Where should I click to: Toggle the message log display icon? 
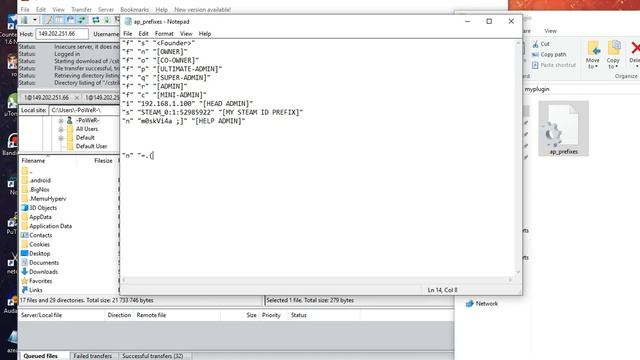[x=48, y=20]
